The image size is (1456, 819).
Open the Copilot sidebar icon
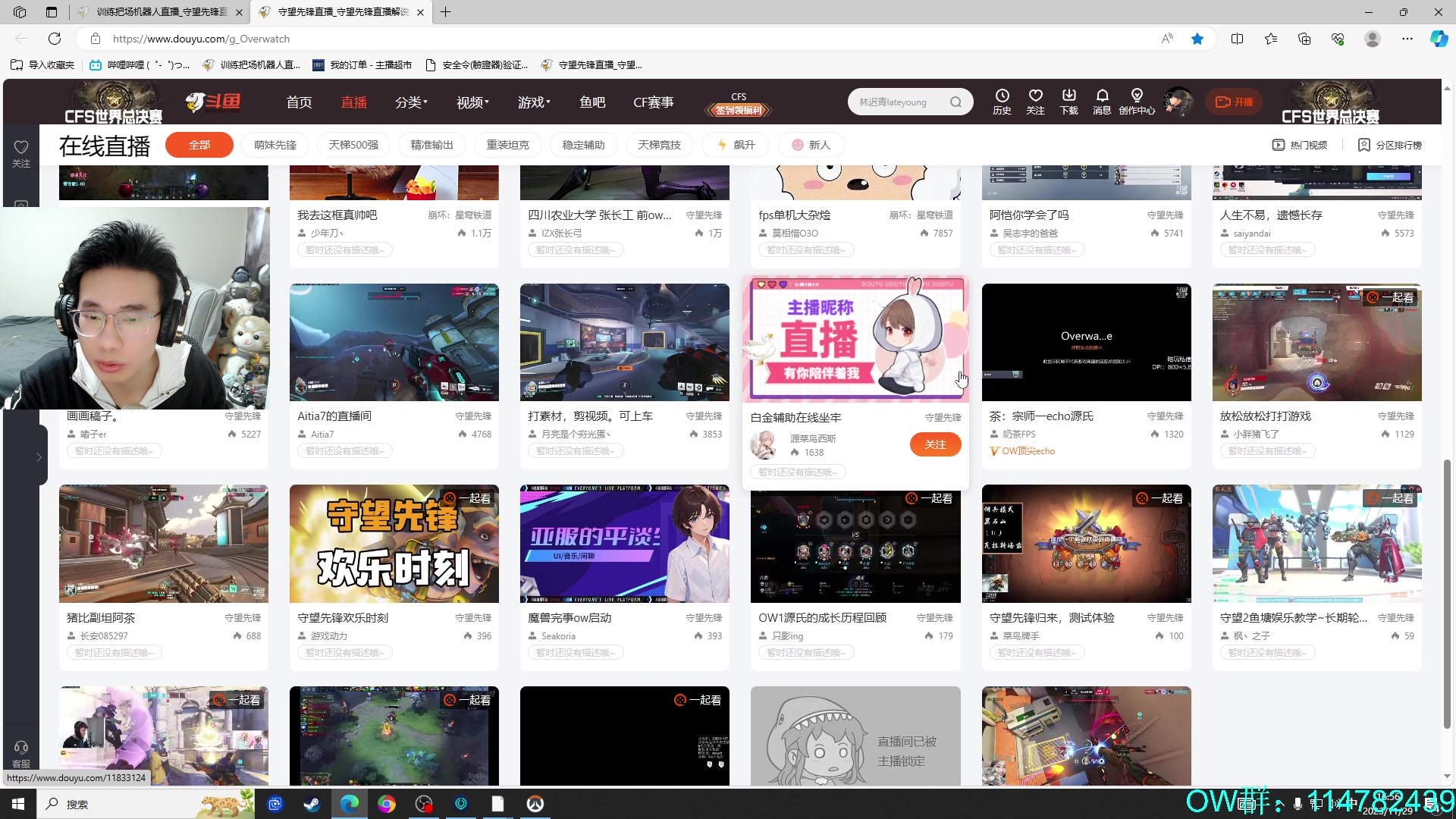point(1439,39)
